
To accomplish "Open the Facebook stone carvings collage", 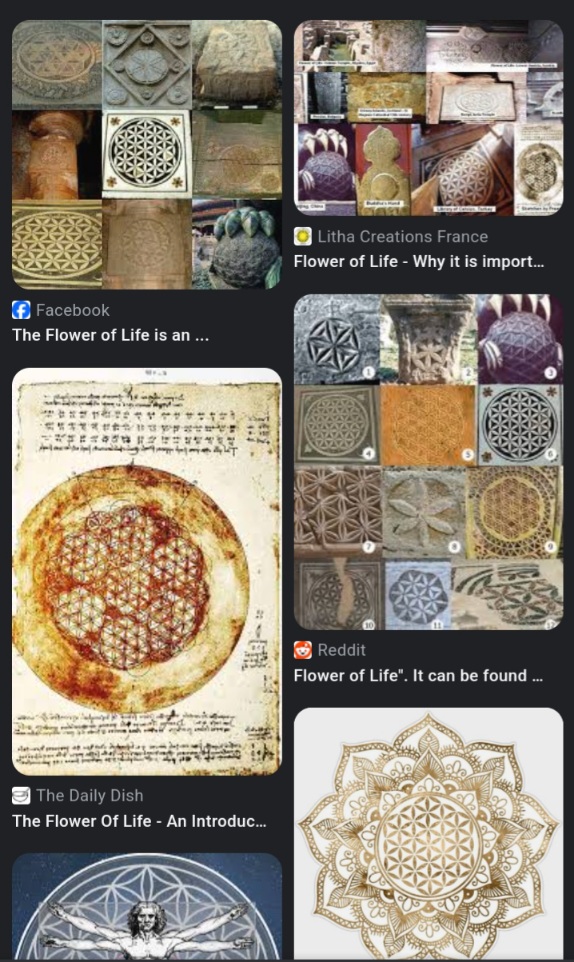I will [147, 155].
